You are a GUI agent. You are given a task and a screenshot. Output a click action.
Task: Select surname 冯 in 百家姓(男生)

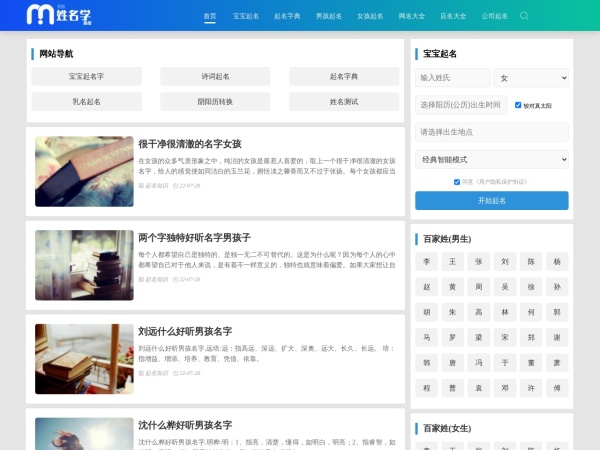pyautogui.click(x=479, y=363)
